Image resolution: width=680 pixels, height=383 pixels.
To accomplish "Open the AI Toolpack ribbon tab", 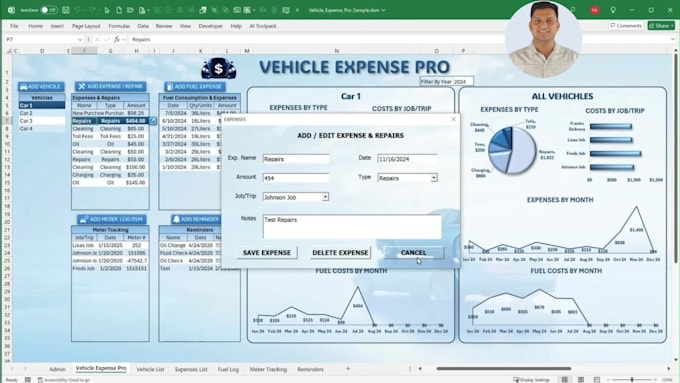I will coord(263,26).
